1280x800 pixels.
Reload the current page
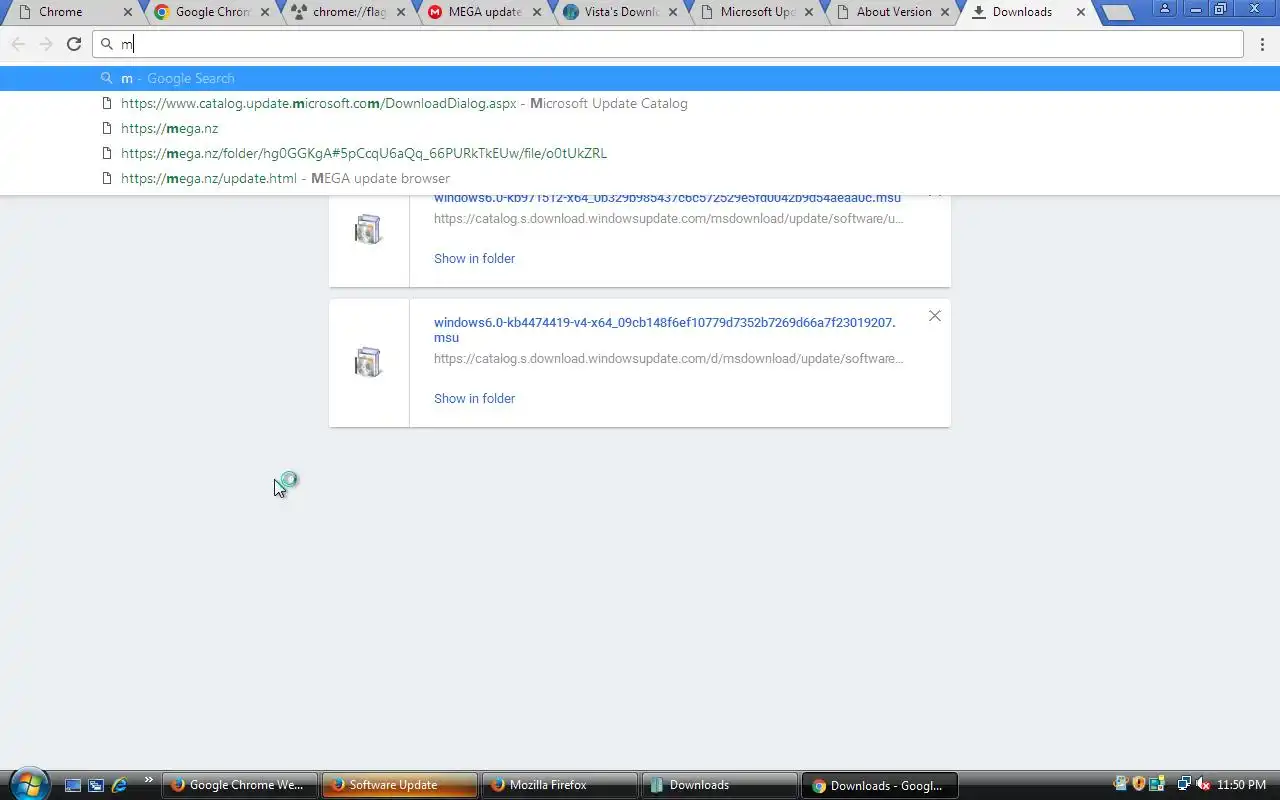[x=73, y=44]
